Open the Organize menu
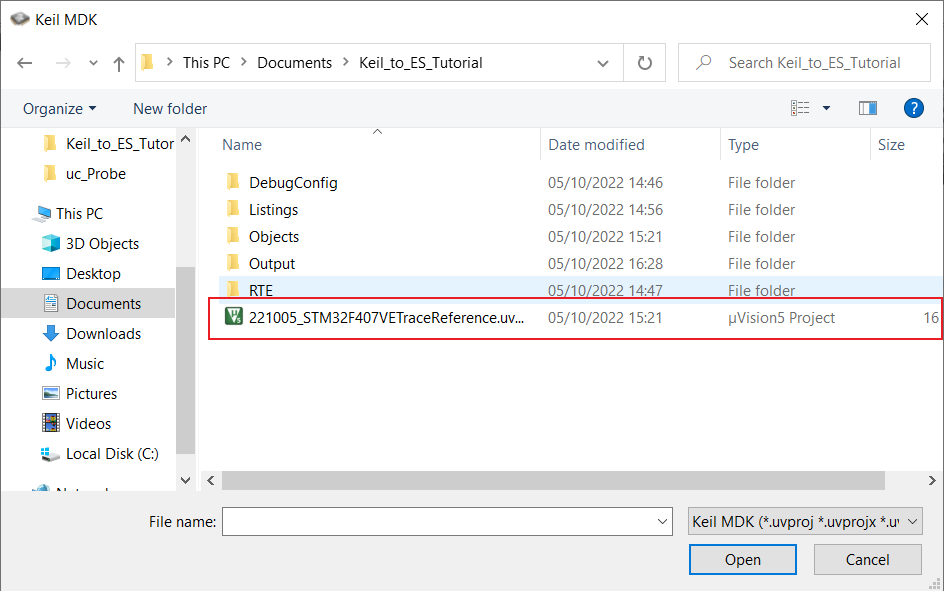This screenshot has width=946, height=591. tap(60, 108)
